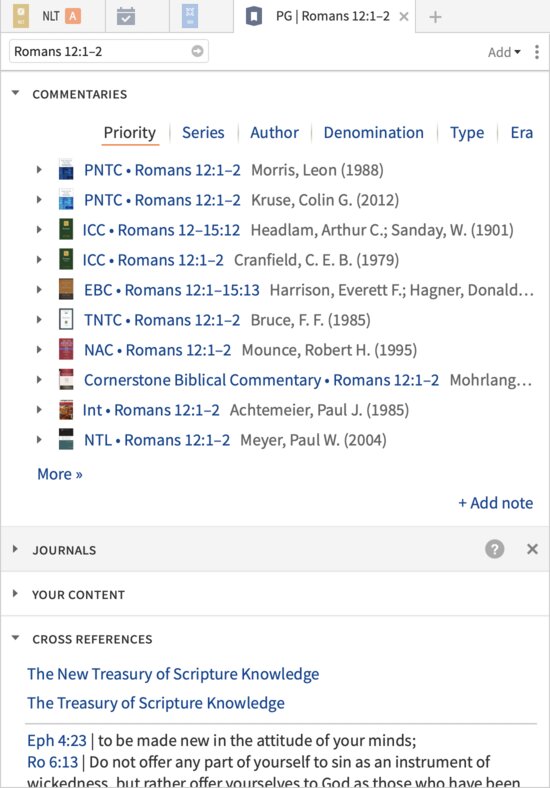This screenshot has width=550, height=788.
Task: Add a new tab with plus icon
Action: (435, 17)
